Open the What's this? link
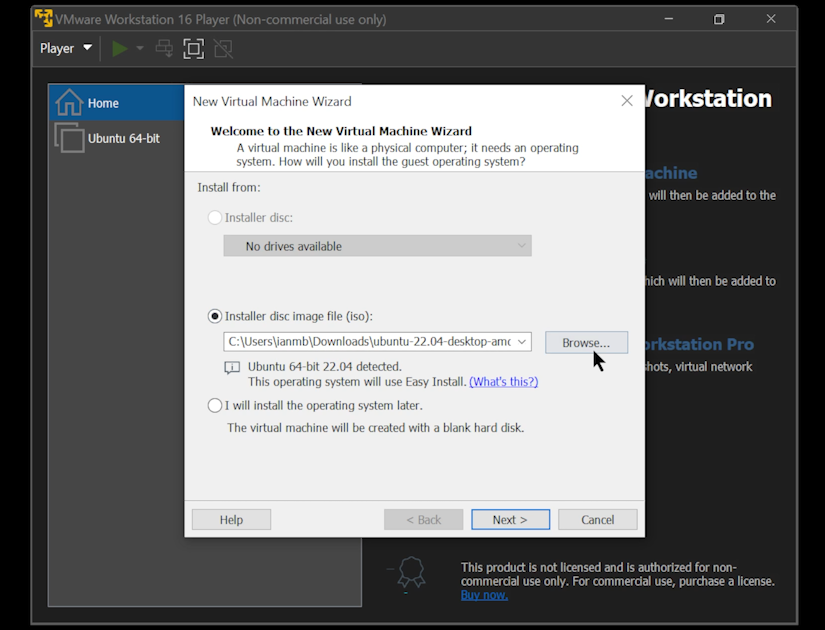 [x=503, y=380]
